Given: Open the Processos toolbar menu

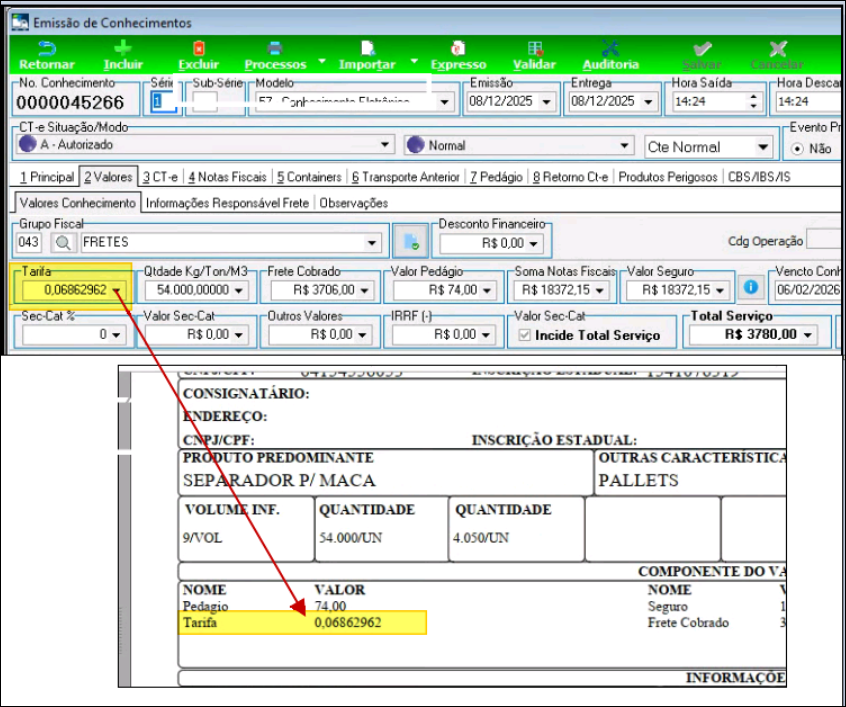Looking at the screenshot, I should click(276, 57).
